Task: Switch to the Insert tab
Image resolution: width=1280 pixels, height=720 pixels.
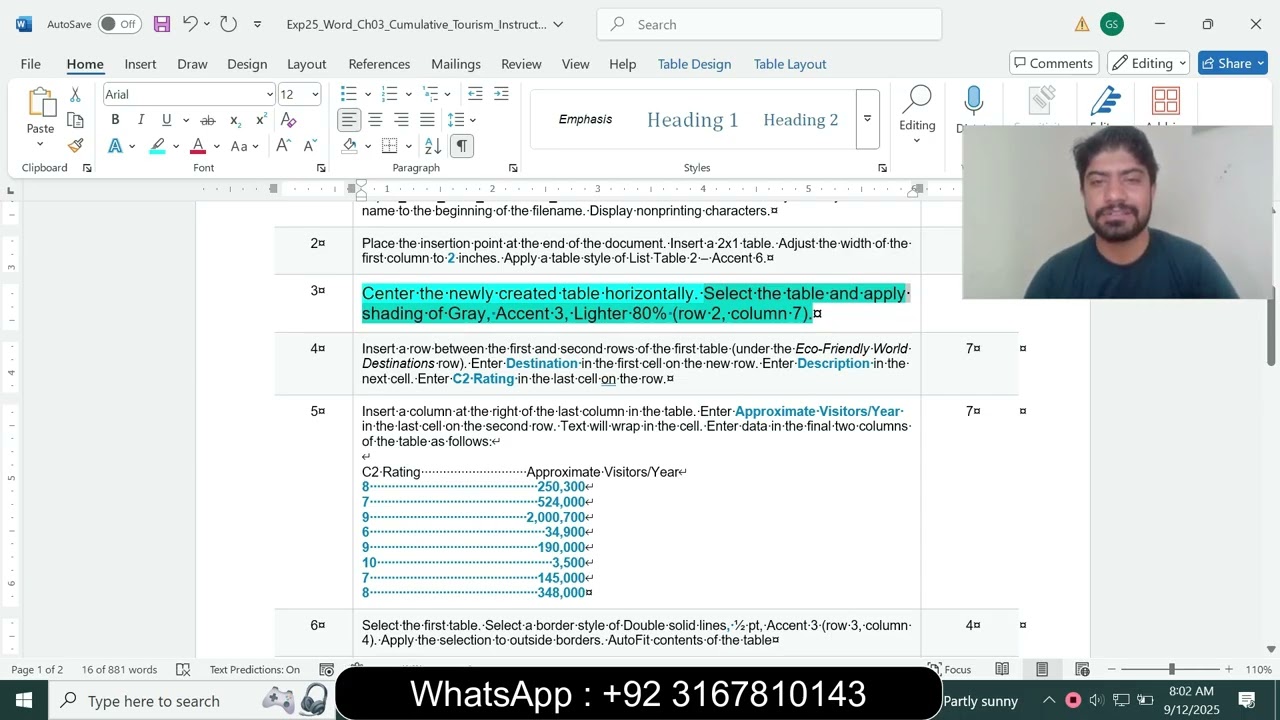Action: coord(140,63)
